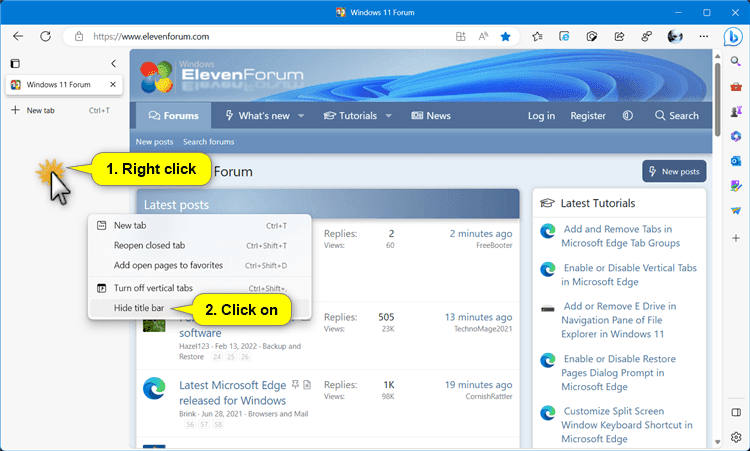
Task: Collapse the vertical tabs pane chevron
Action: 113,63
